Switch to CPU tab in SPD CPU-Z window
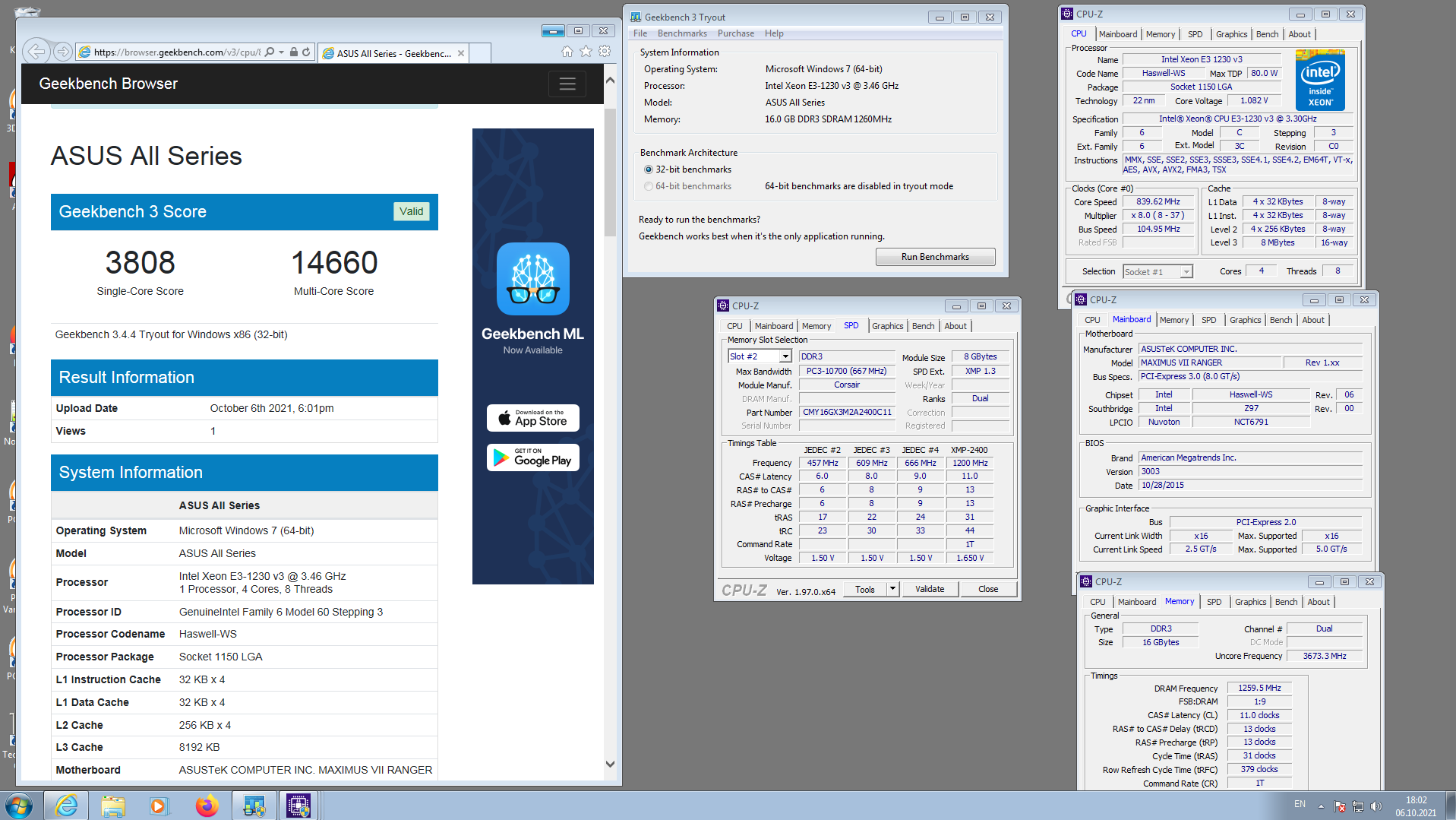Viewport: 1456px width, 820px height. point(734,326)
